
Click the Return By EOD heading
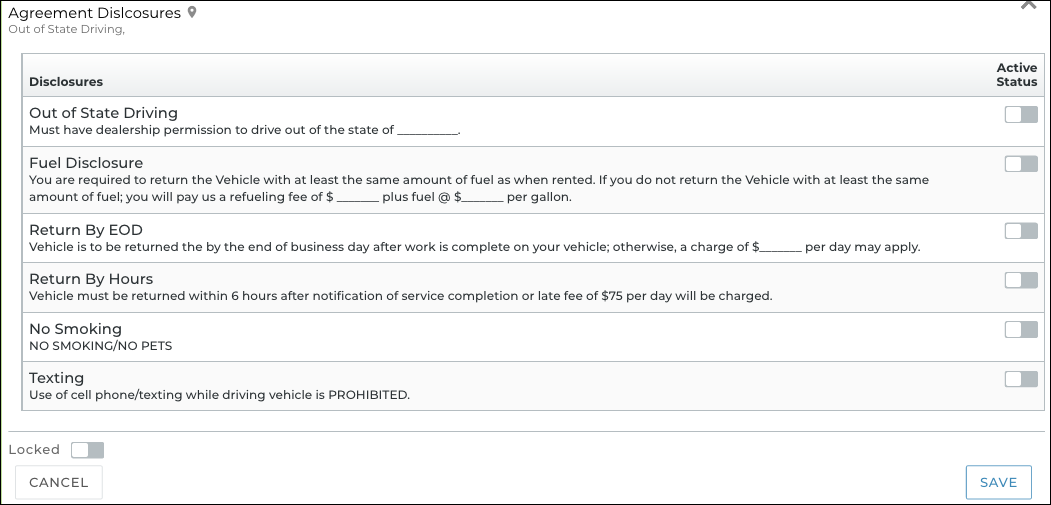pyautogui.click(x=86, y=230)
